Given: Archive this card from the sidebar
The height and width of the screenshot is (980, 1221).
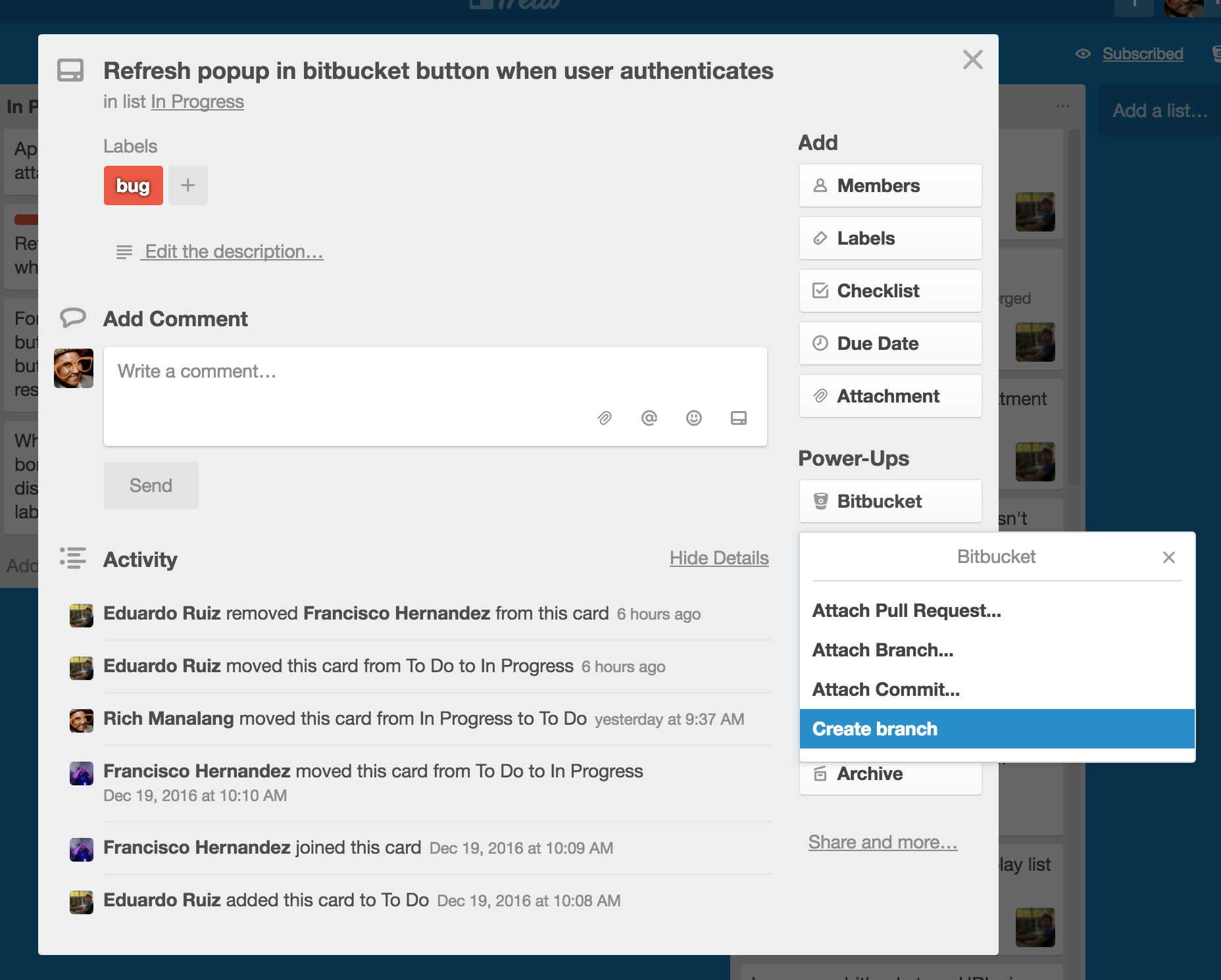Looking at the screenshot, I should pyautogui.click(x=868, y=773).
